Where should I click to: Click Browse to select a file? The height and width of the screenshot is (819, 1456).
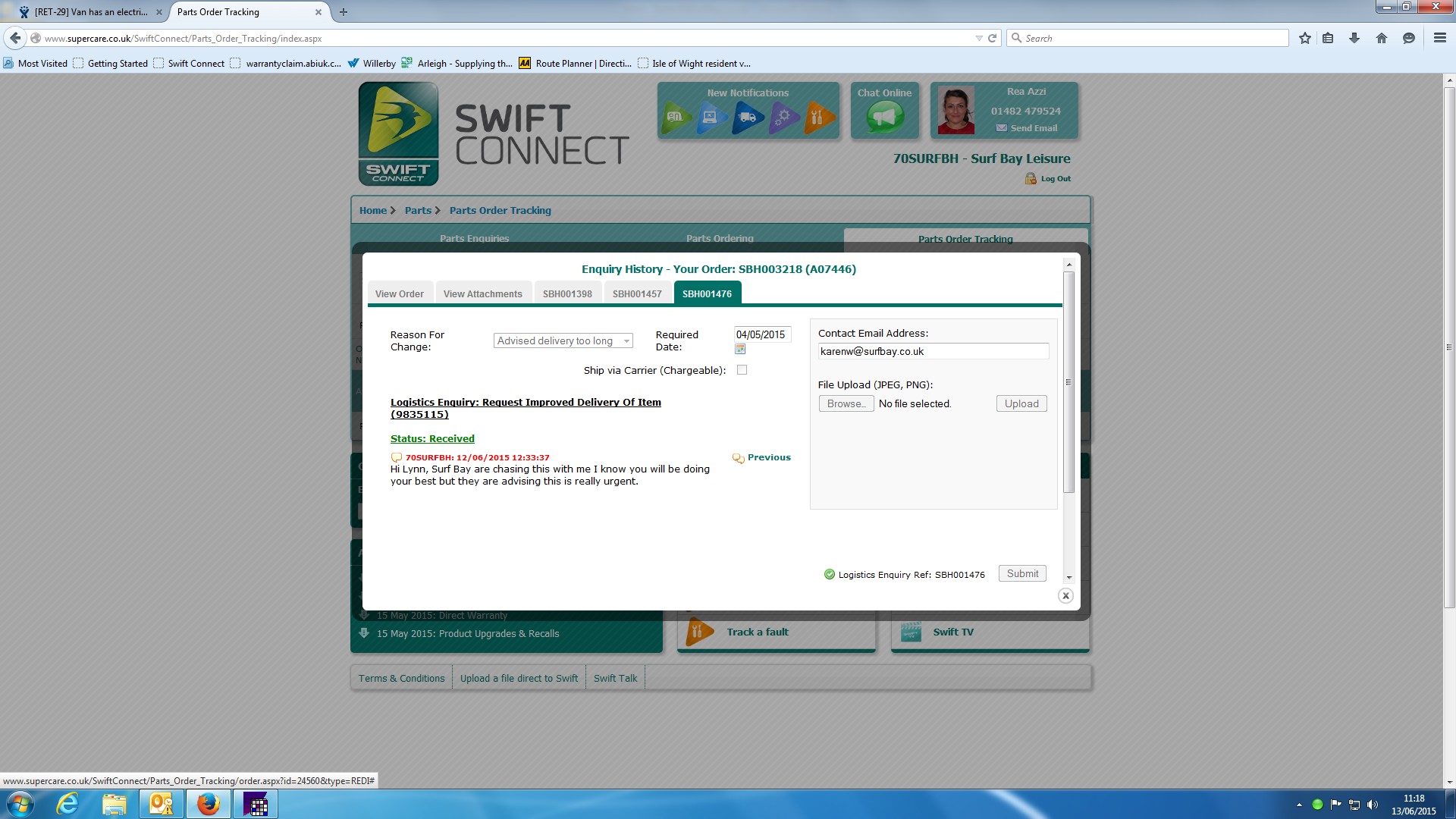click(846, 404)
